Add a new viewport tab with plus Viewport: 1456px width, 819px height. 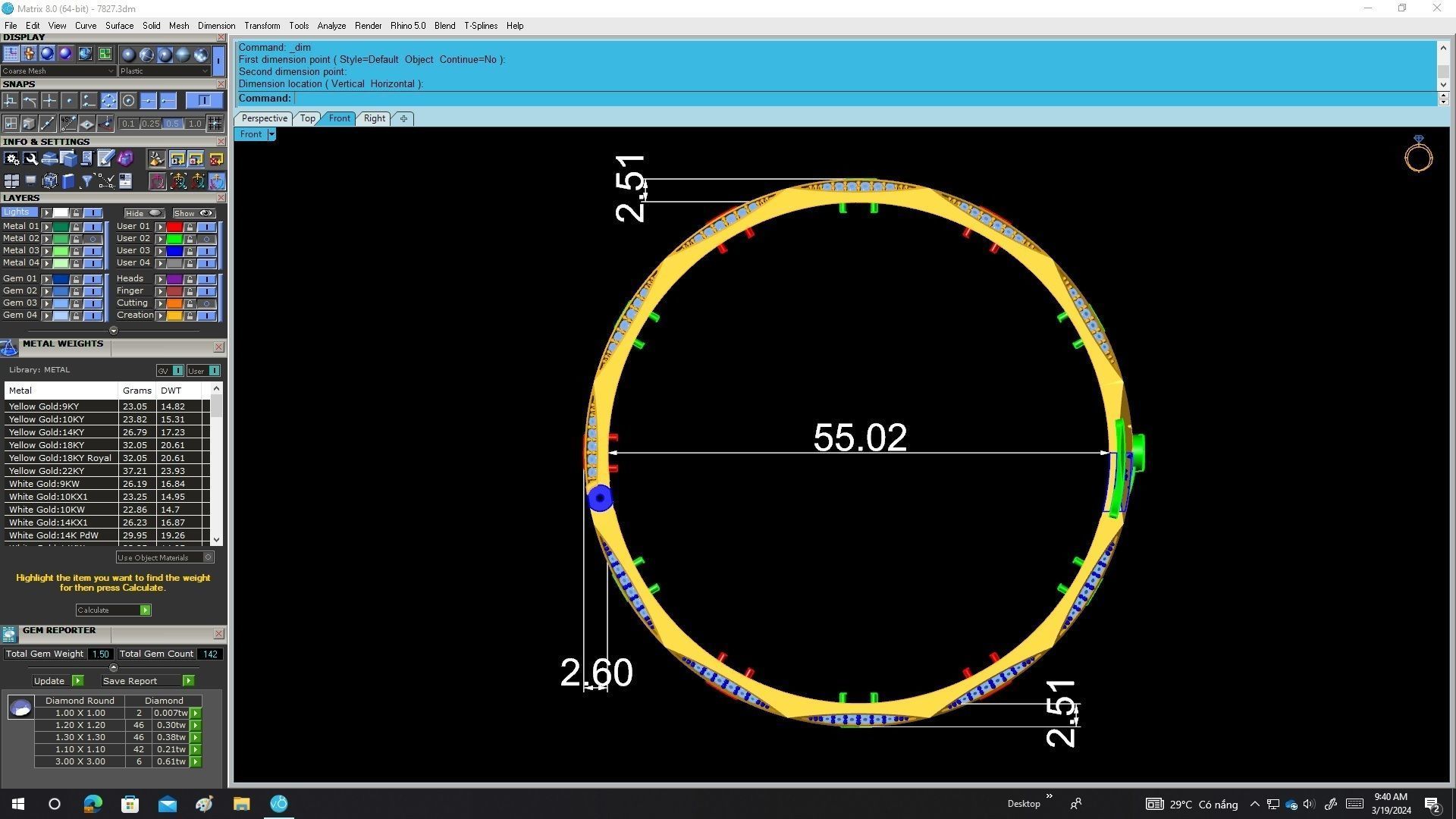click(x=403, y=118)
